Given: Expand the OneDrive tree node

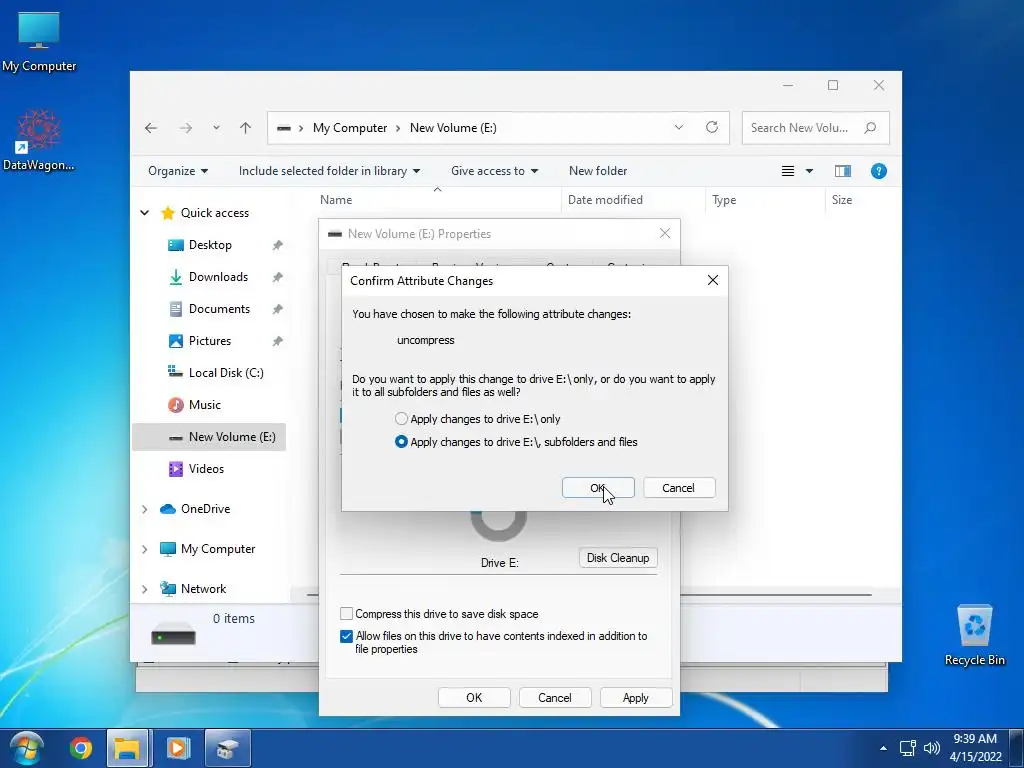Looking at the screenshot, I should coord(145,509).
